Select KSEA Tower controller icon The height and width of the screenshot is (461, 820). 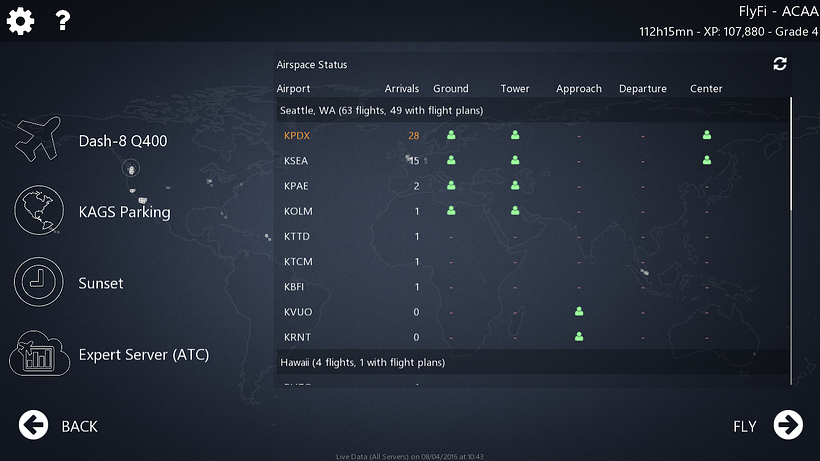click(x=515, y=160)
